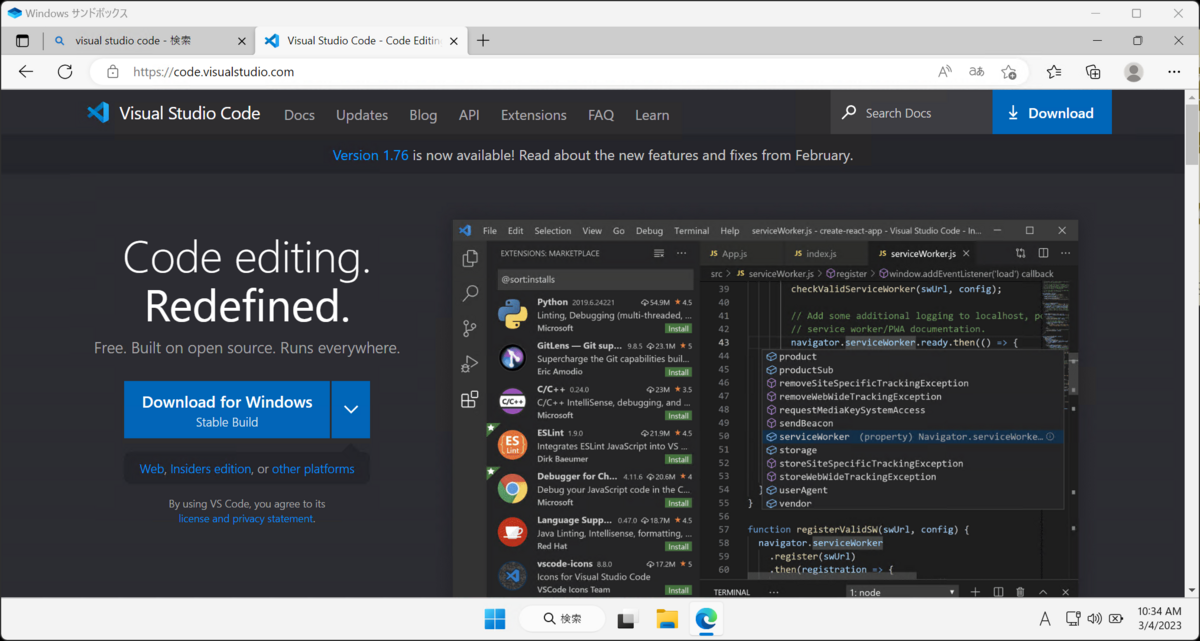The height and width of the screenshot is (641, 1200).
Task: Click the taskbar 検索 search box
Action: coord(562,619)
